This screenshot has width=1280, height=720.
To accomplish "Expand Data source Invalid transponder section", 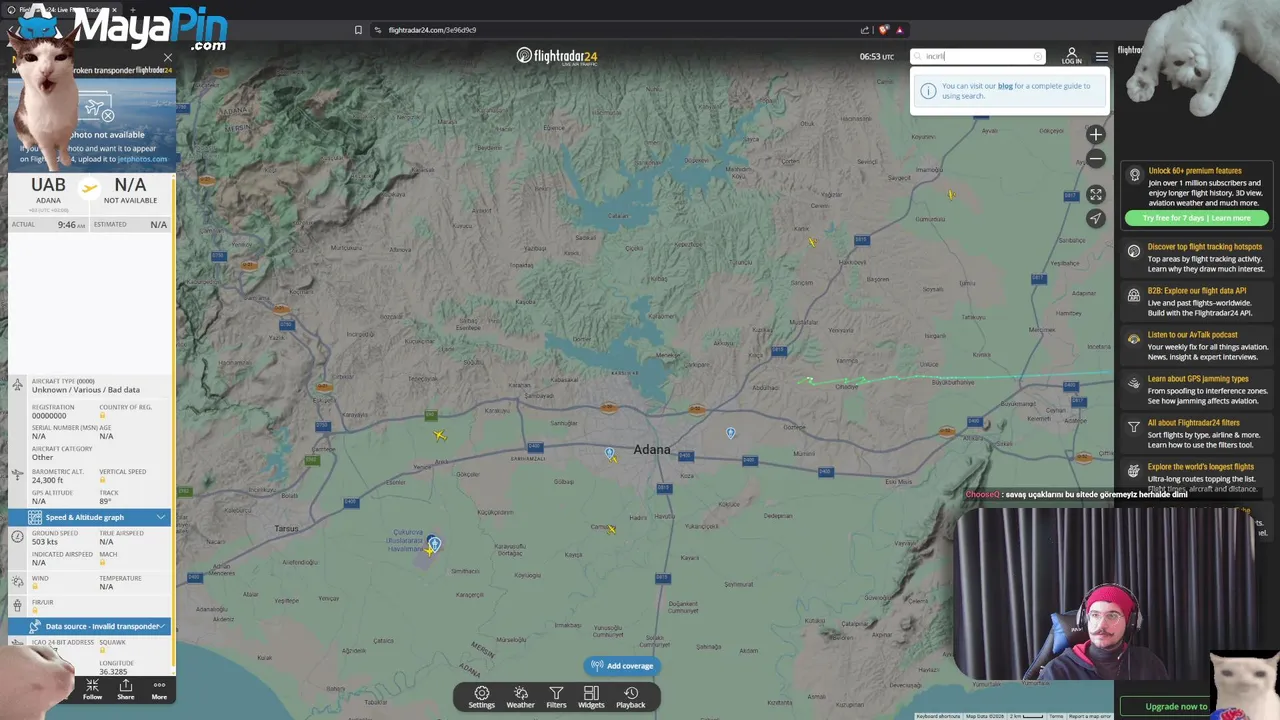I will (90, 626).
